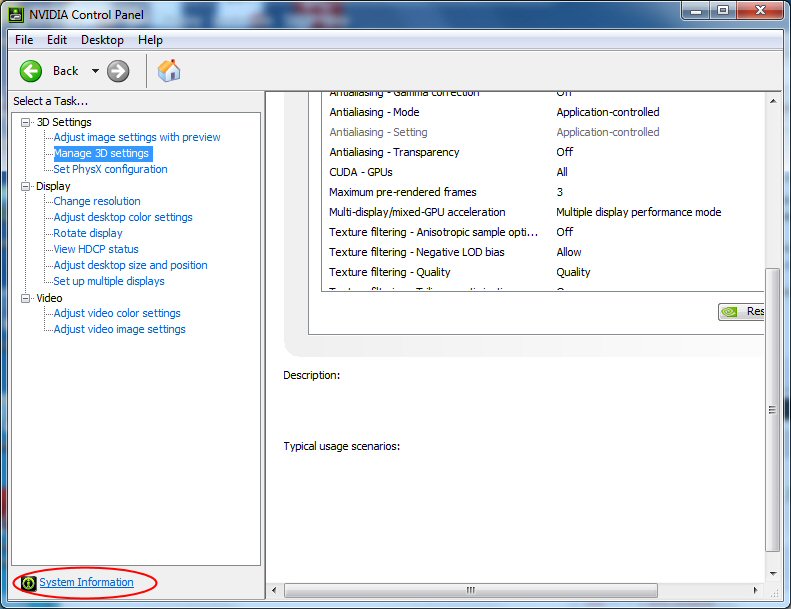Screen dimensions: 791x609
Task: Click the Display category label
Action: tap(53, 186)
